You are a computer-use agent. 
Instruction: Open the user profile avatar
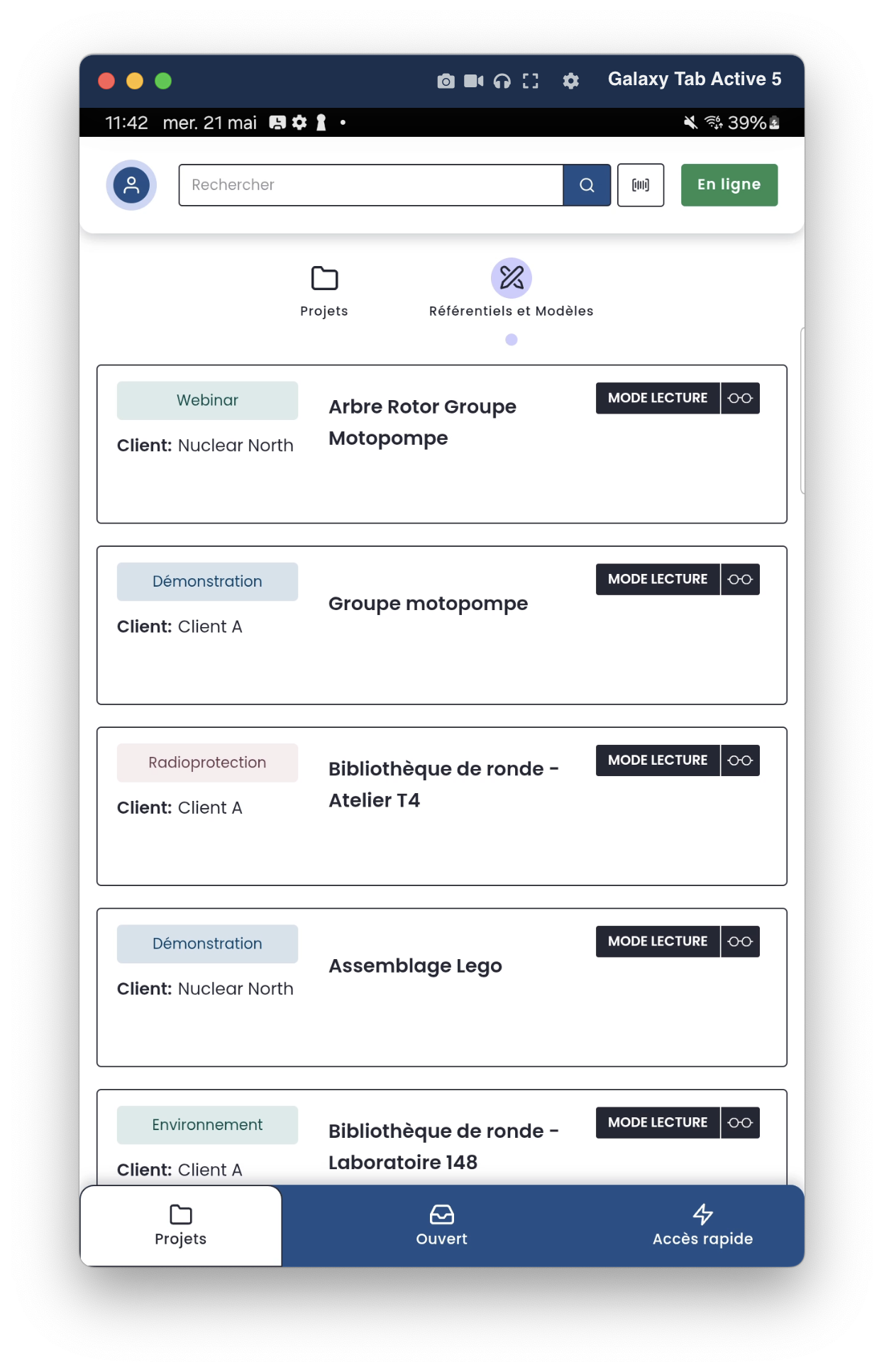131,185
